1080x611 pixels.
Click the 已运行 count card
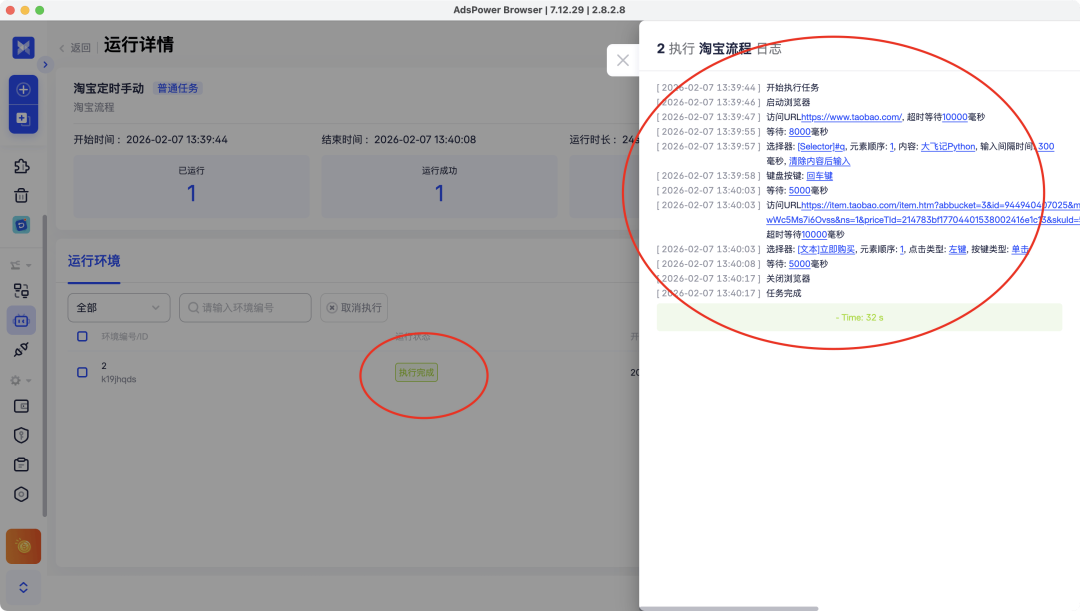point(191,187)
